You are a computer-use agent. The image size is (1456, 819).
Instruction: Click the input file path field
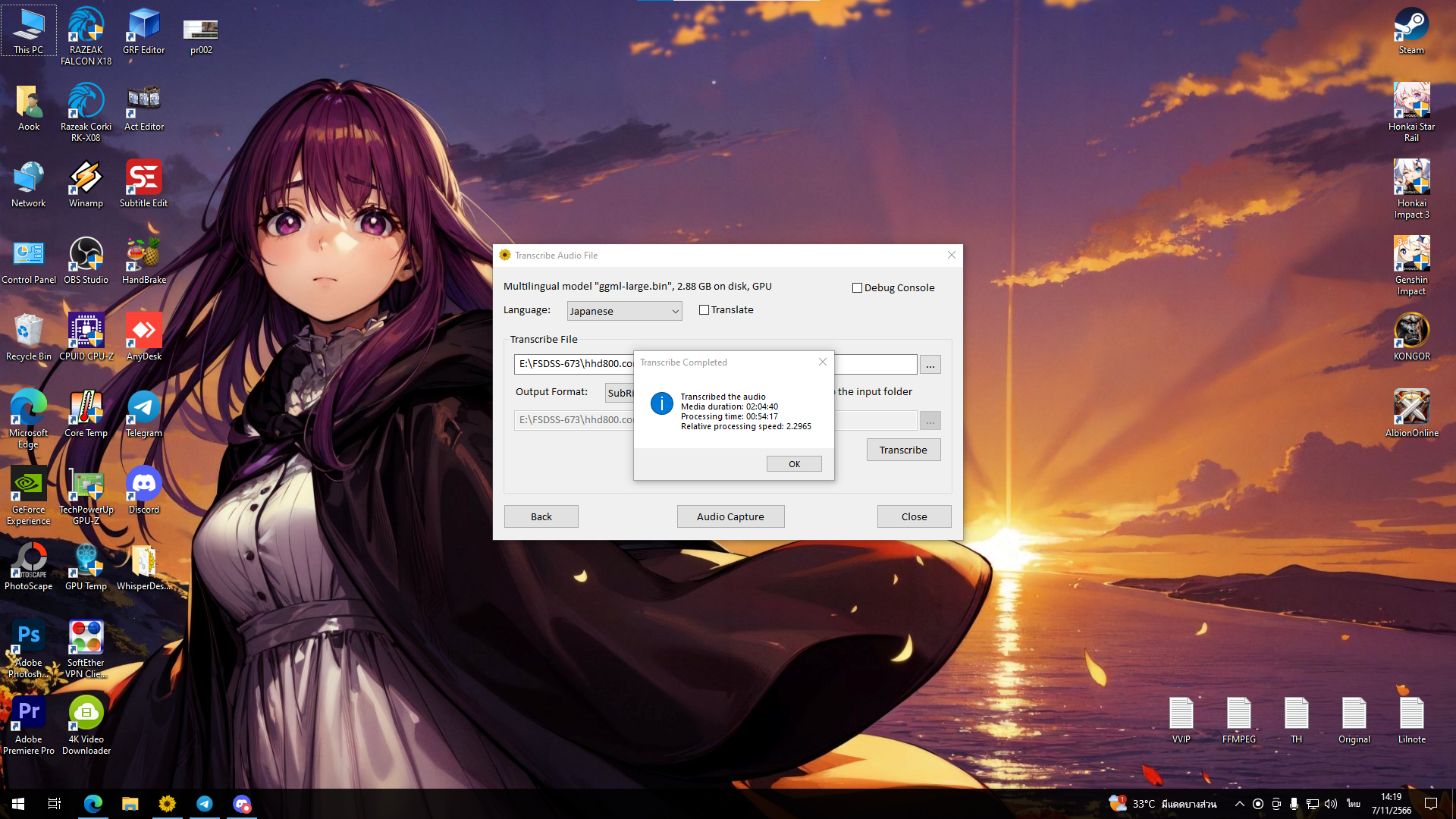point(715,364)
